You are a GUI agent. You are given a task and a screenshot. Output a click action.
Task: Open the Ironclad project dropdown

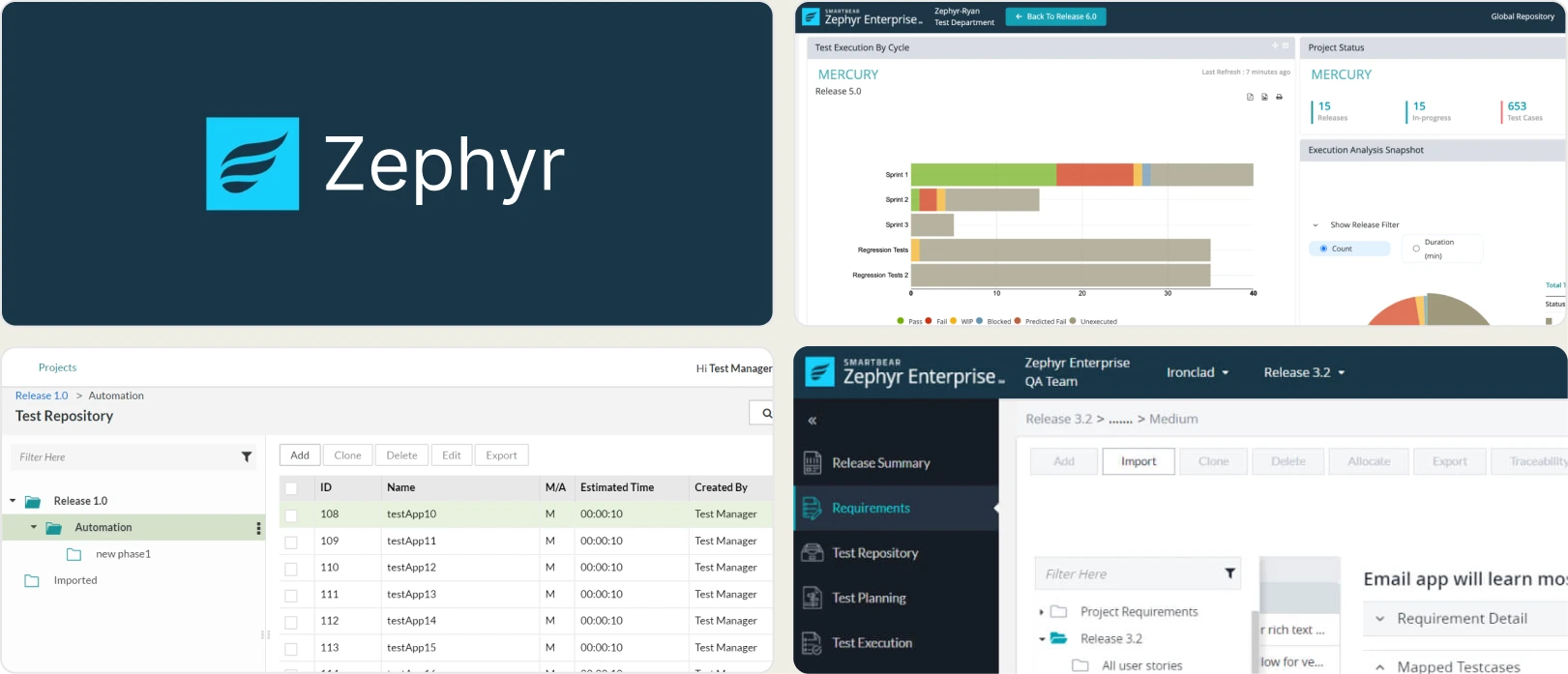(x=1198, y=372)
